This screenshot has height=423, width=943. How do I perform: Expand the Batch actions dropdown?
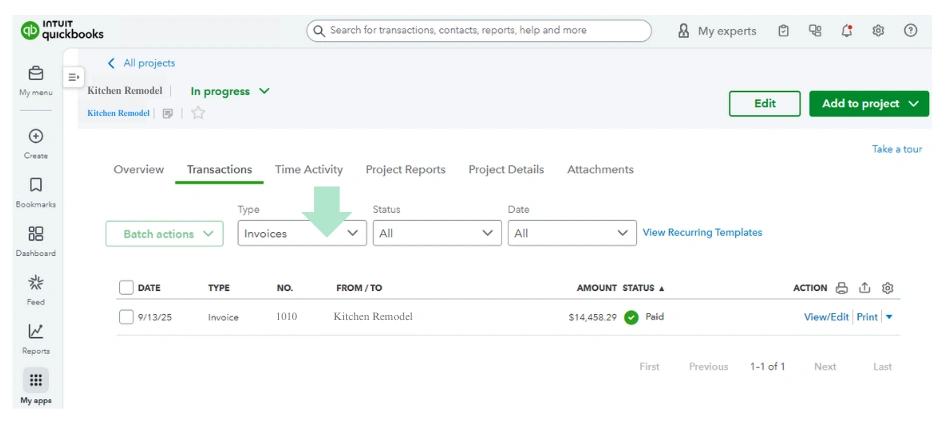pos(164,234)
